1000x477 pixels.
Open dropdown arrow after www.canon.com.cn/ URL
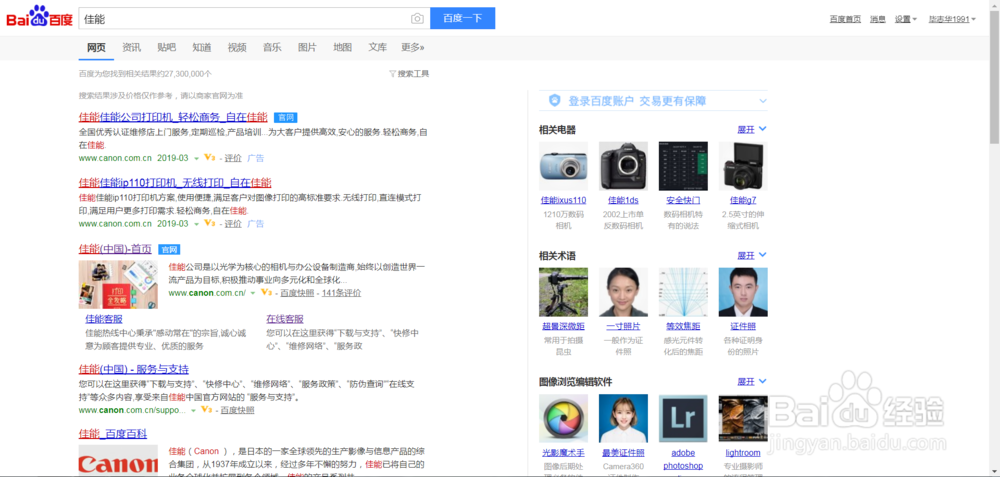253,293
